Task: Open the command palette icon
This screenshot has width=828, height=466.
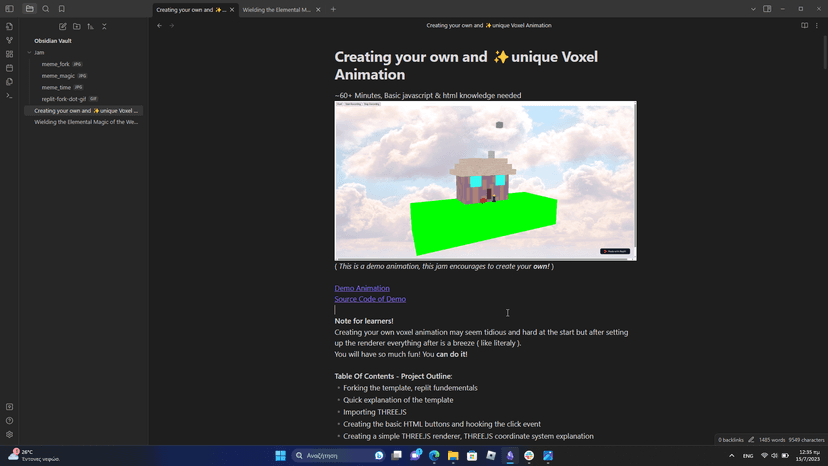Action: click(x=10, y=96)
